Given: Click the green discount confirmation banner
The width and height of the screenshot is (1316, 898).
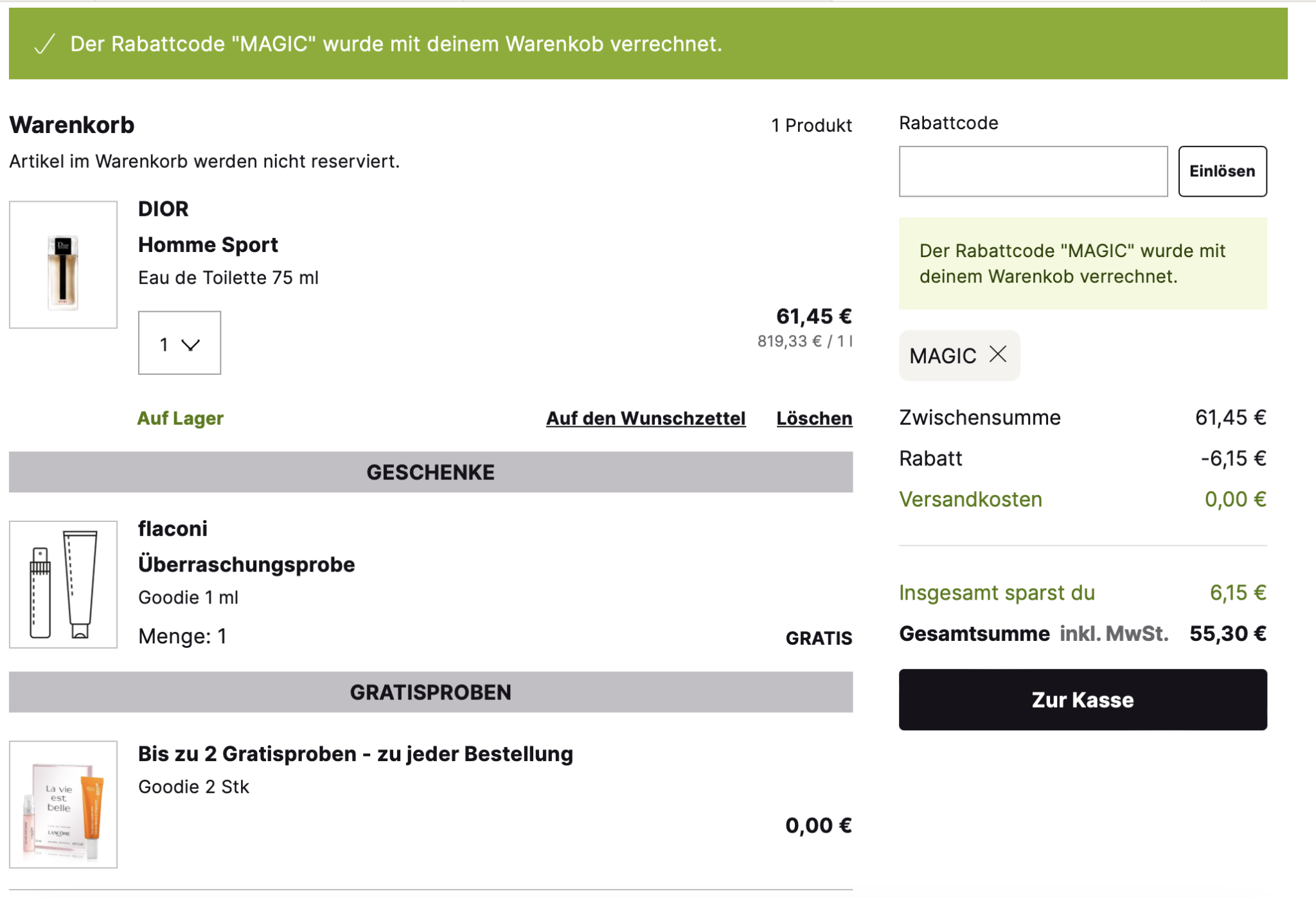Looking at the screenshot, I should point(648,44).
